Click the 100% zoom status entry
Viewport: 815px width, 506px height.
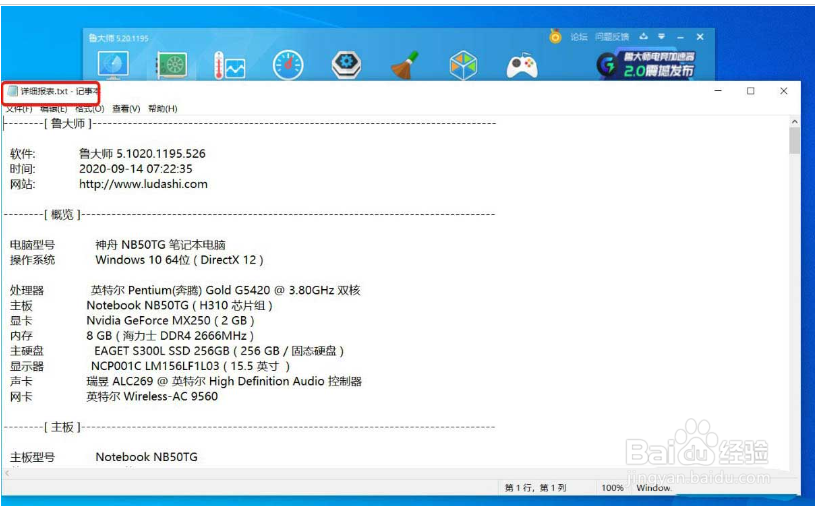(612, 488)
